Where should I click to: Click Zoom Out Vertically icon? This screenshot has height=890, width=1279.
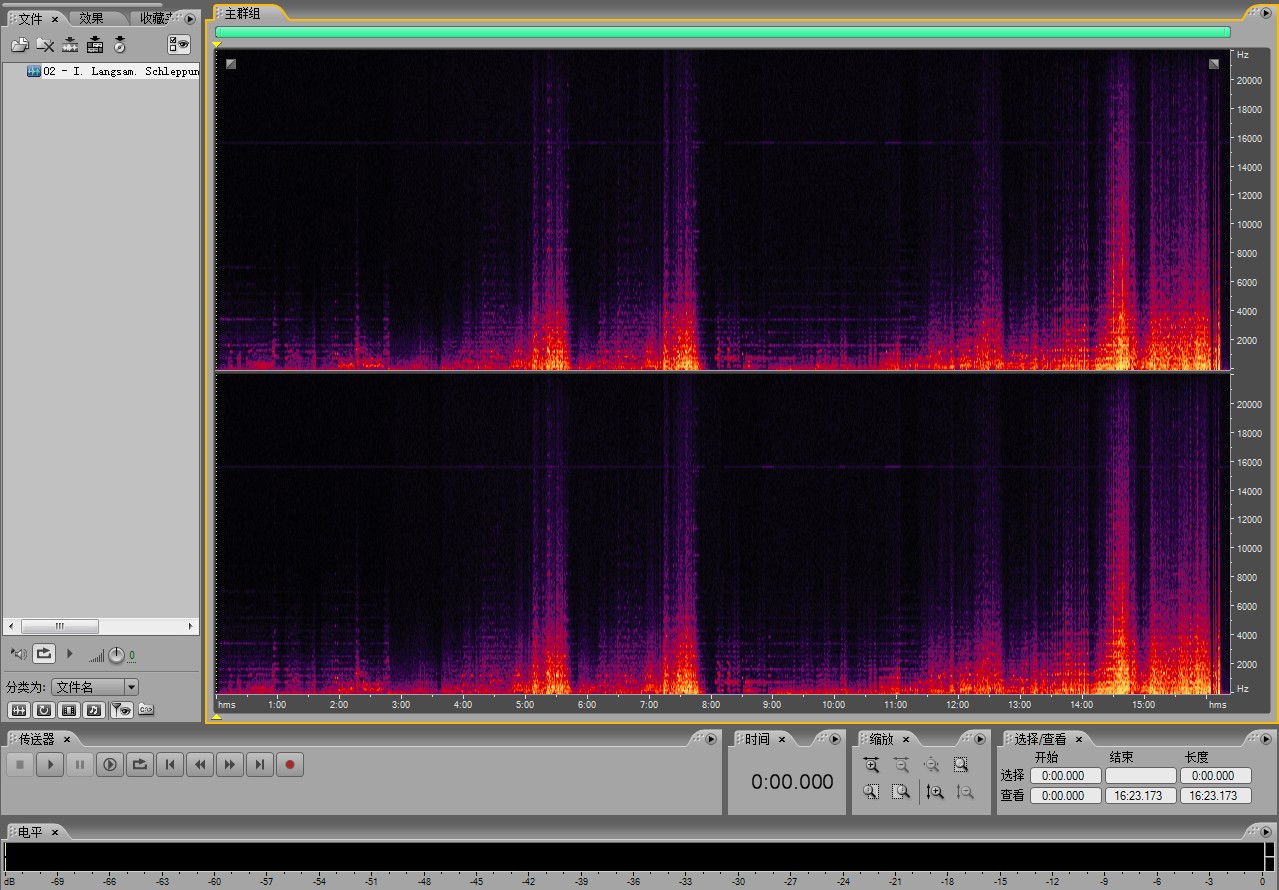964,792
